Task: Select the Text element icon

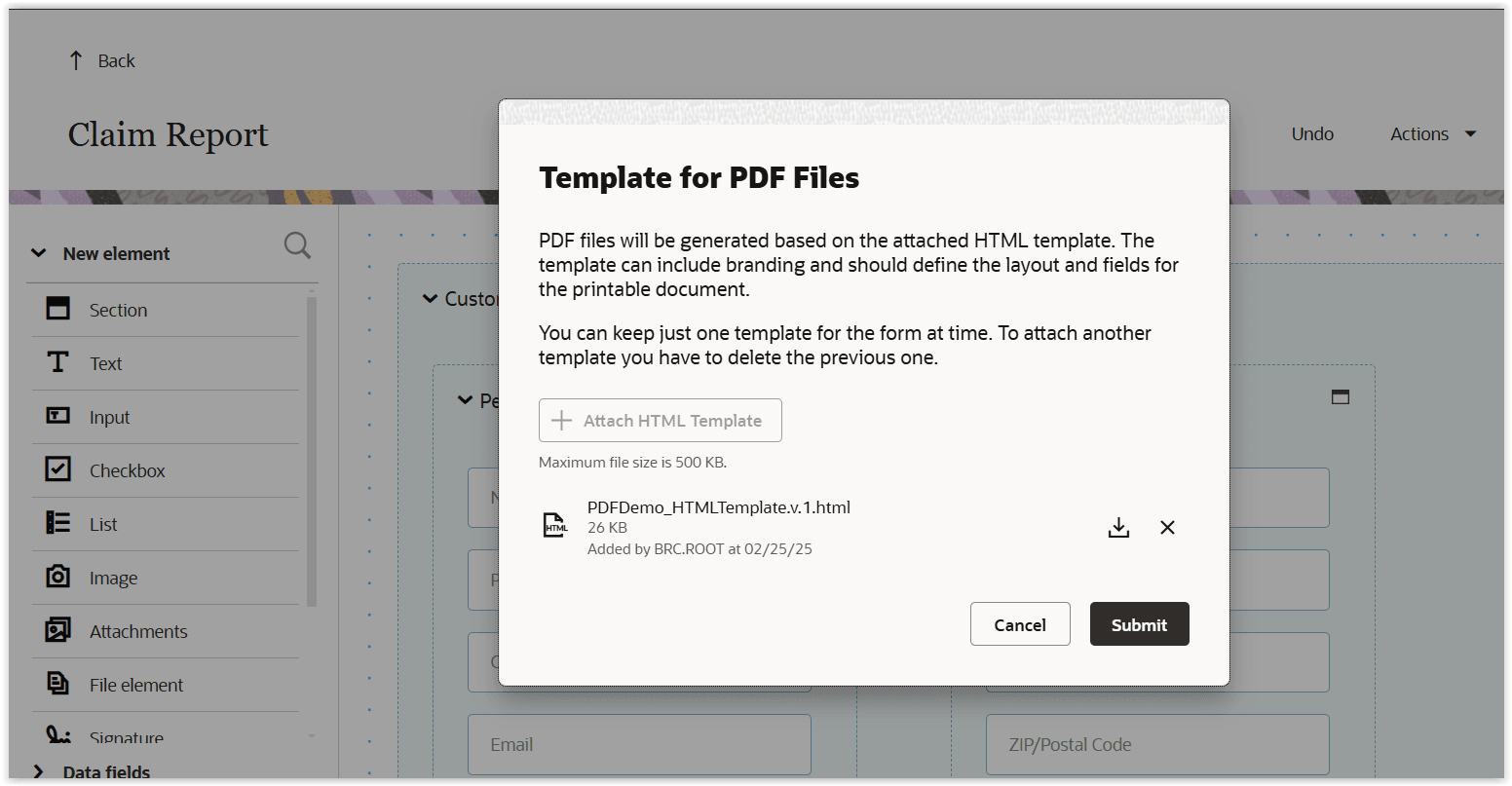Action: (58, 362)
